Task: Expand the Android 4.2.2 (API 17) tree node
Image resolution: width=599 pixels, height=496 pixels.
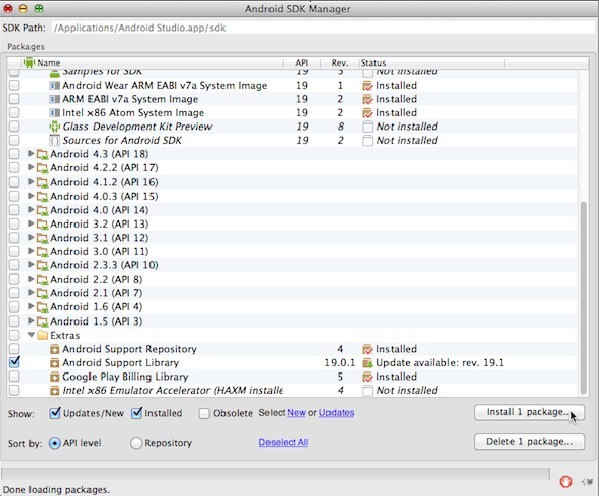Action: 31,167
